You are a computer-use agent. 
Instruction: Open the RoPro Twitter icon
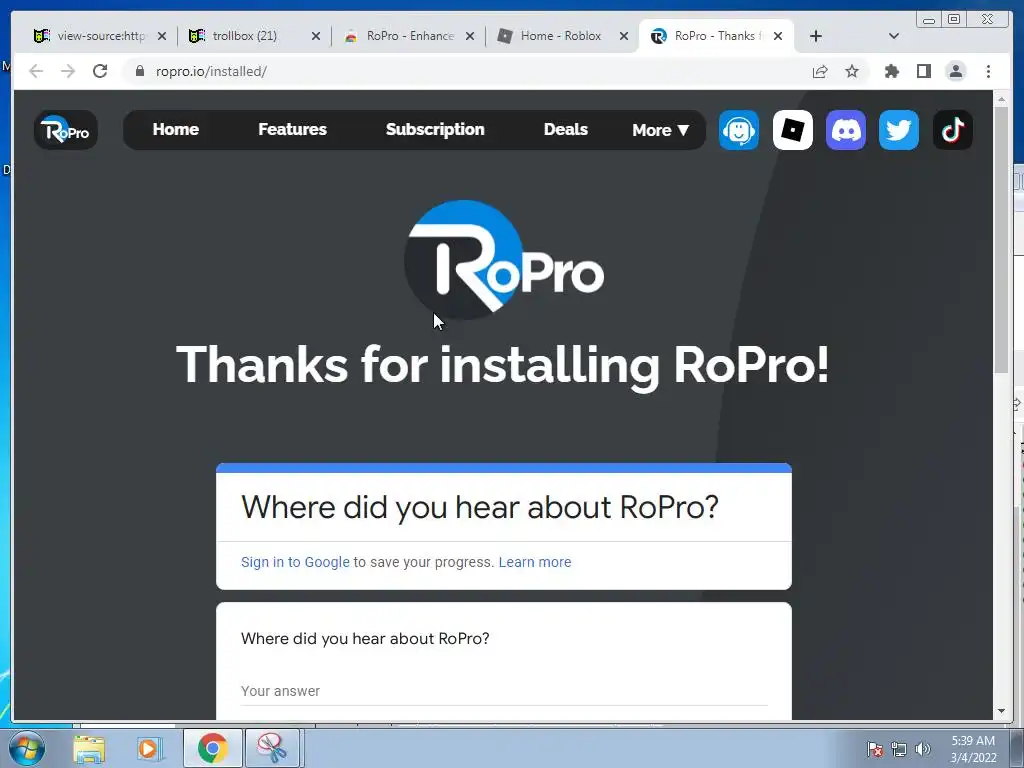(x=899, y=130)
